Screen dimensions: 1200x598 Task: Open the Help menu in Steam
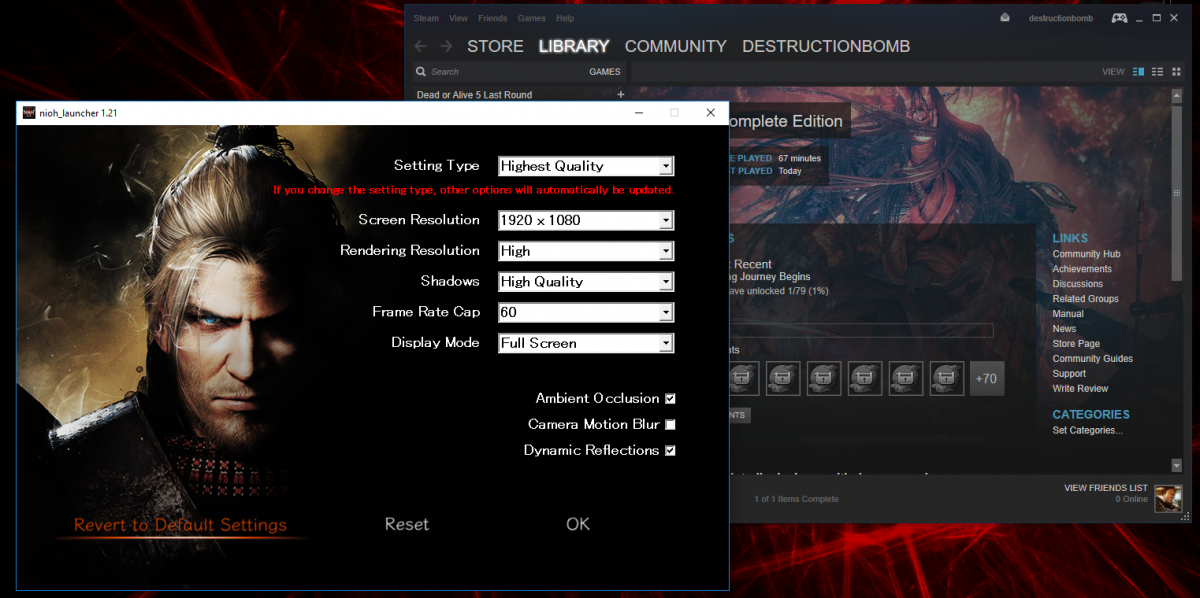pyautogui.click(x=565, y=18)
